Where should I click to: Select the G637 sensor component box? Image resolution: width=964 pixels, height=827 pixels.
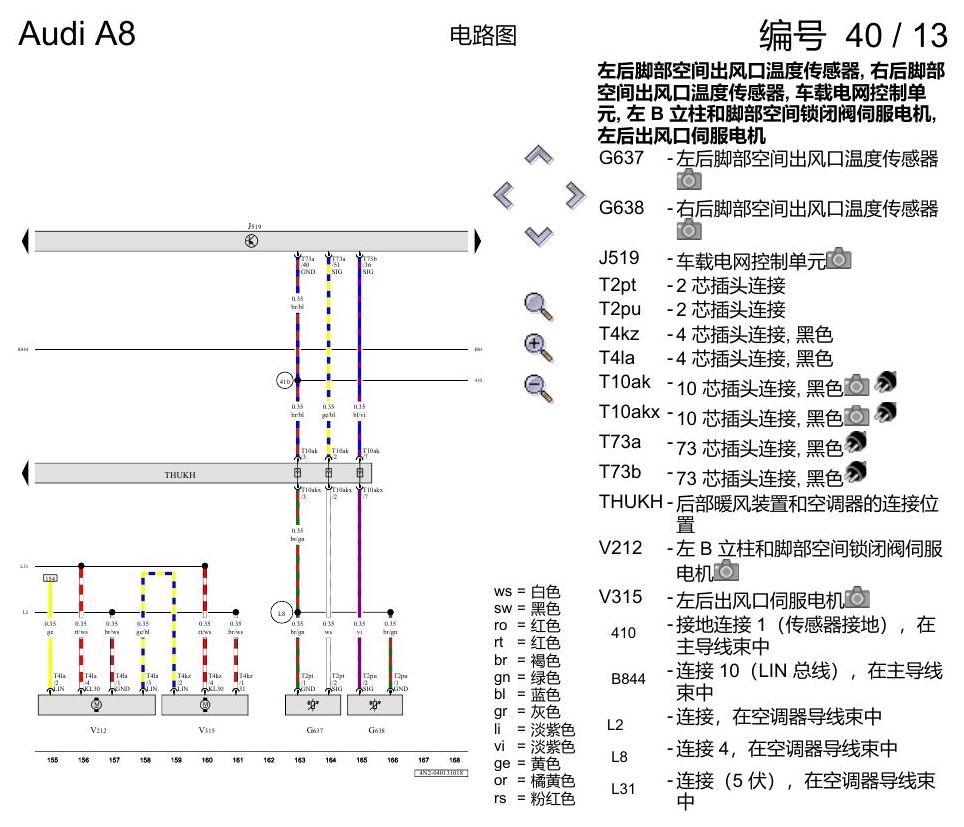coord(313,705)
